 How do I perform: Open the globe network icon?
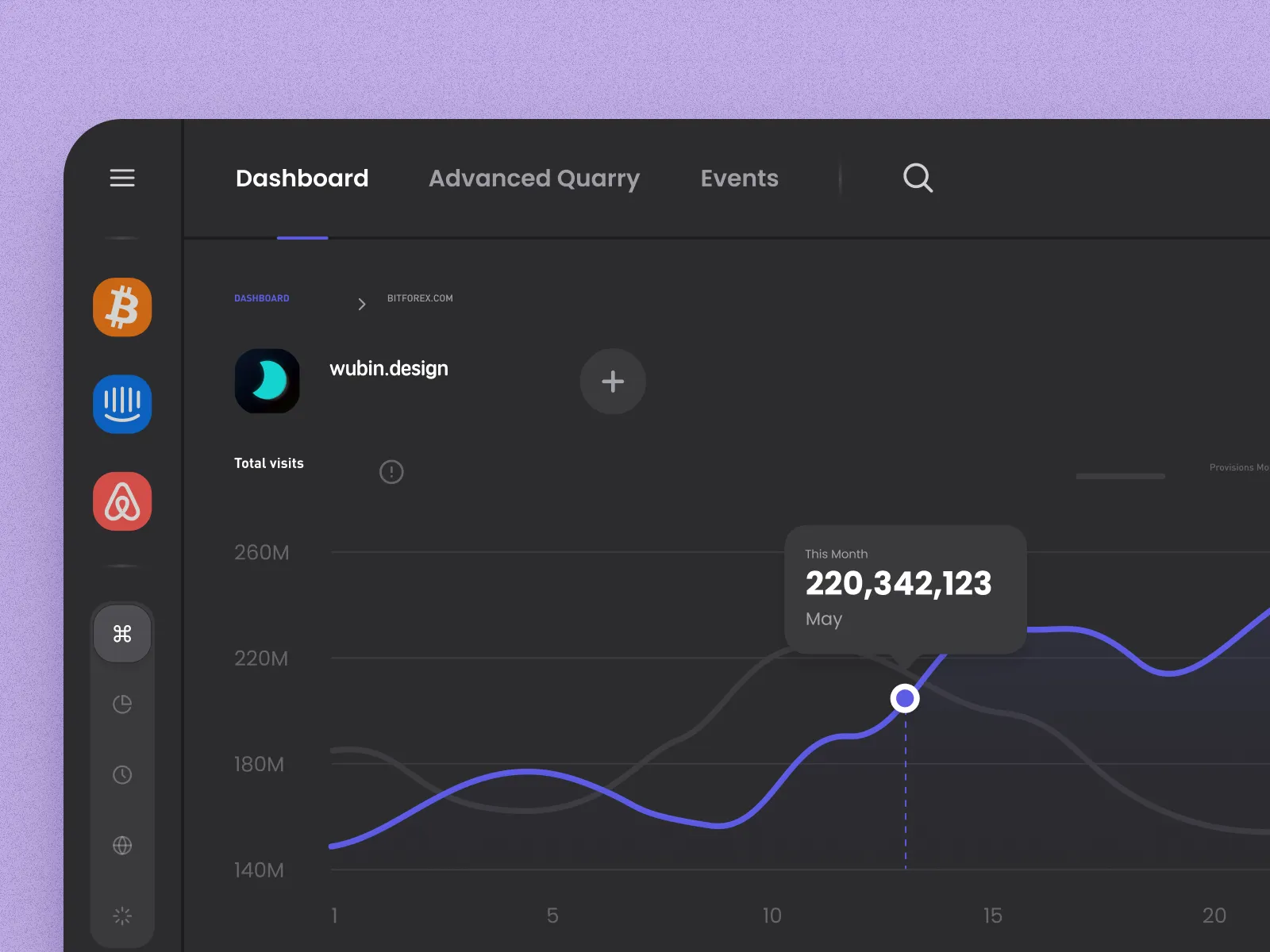coord(122,845)
